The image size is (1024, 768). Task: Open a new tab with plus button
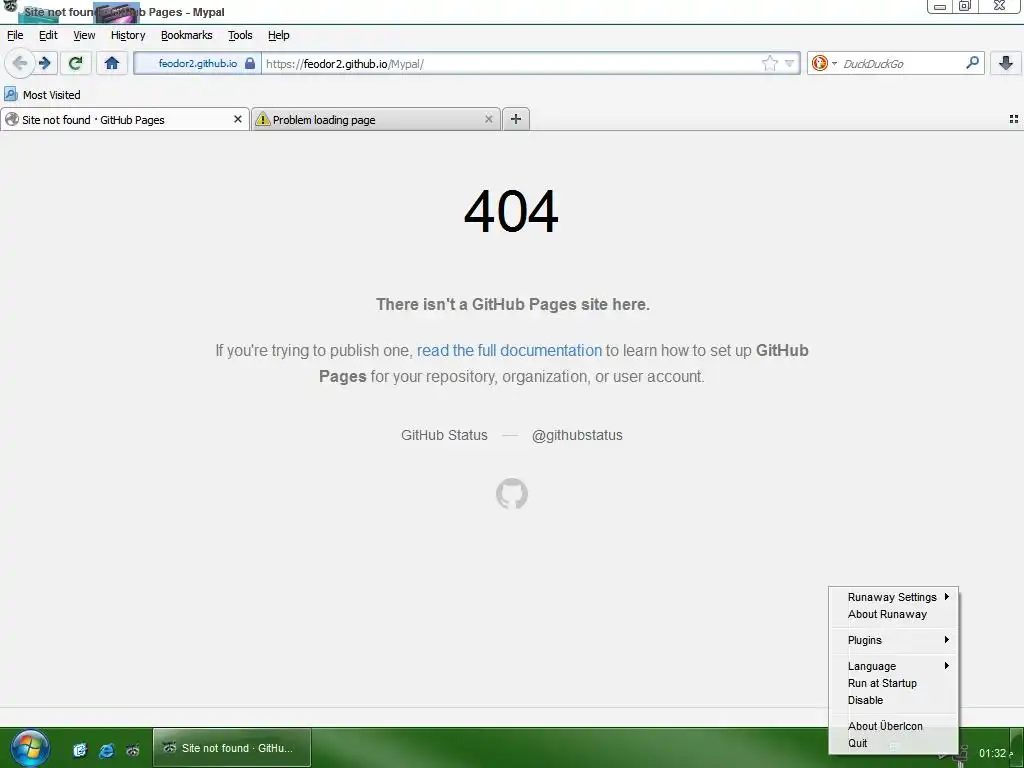(516, 119)
